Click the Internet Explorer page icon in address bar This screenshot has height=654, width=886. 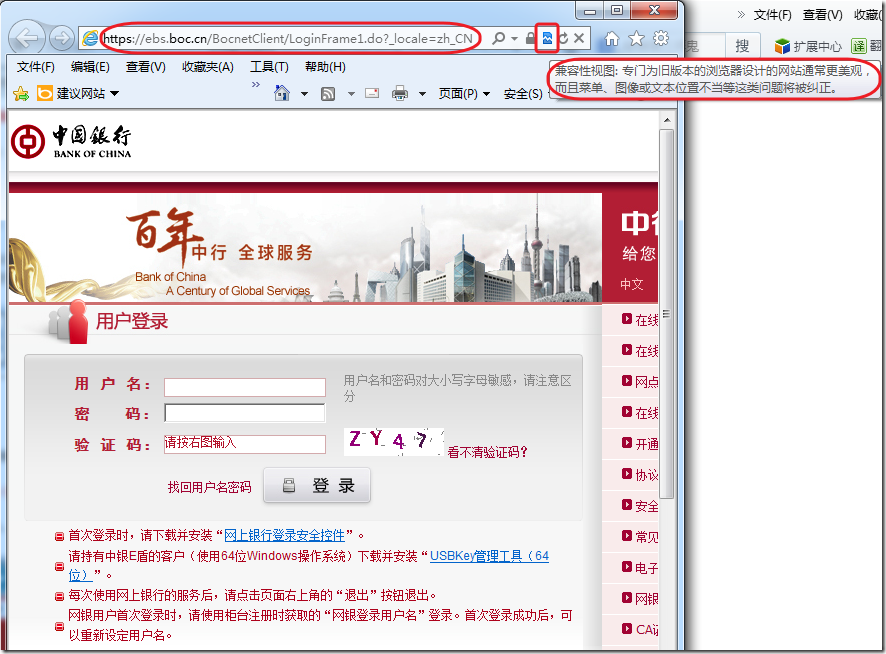90,38
